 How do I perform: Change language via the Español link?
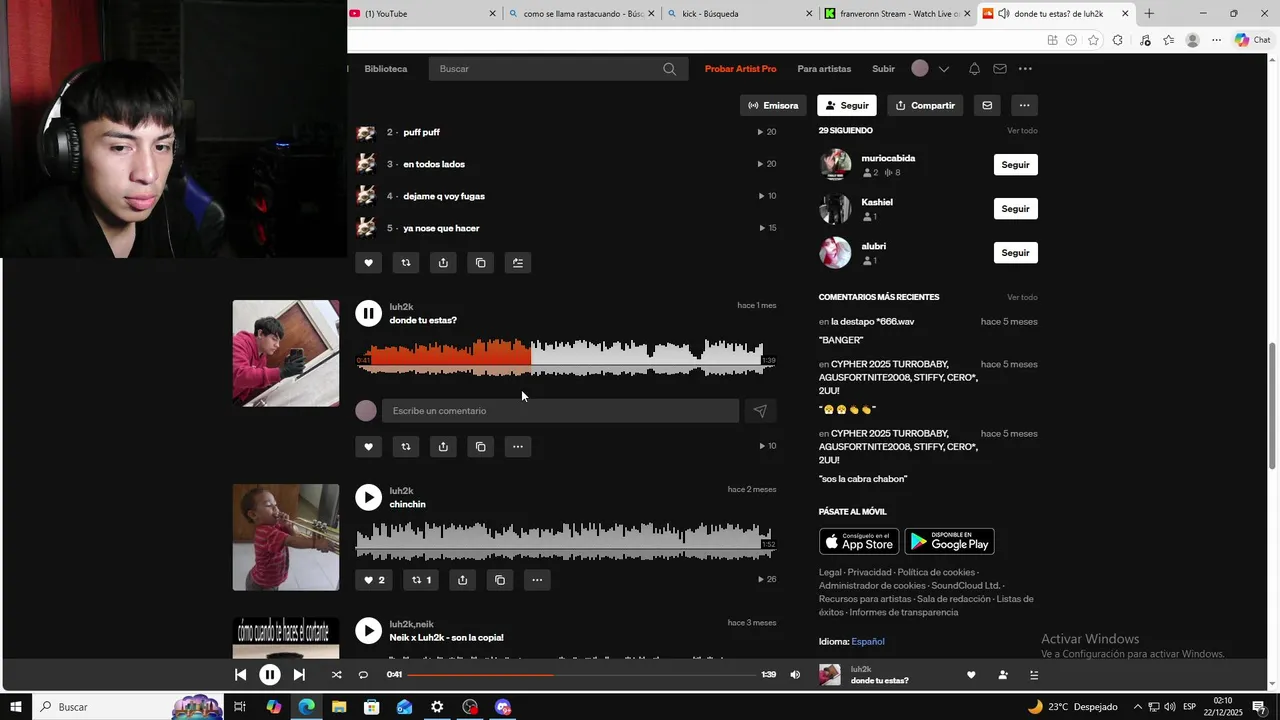click(868, 641)
